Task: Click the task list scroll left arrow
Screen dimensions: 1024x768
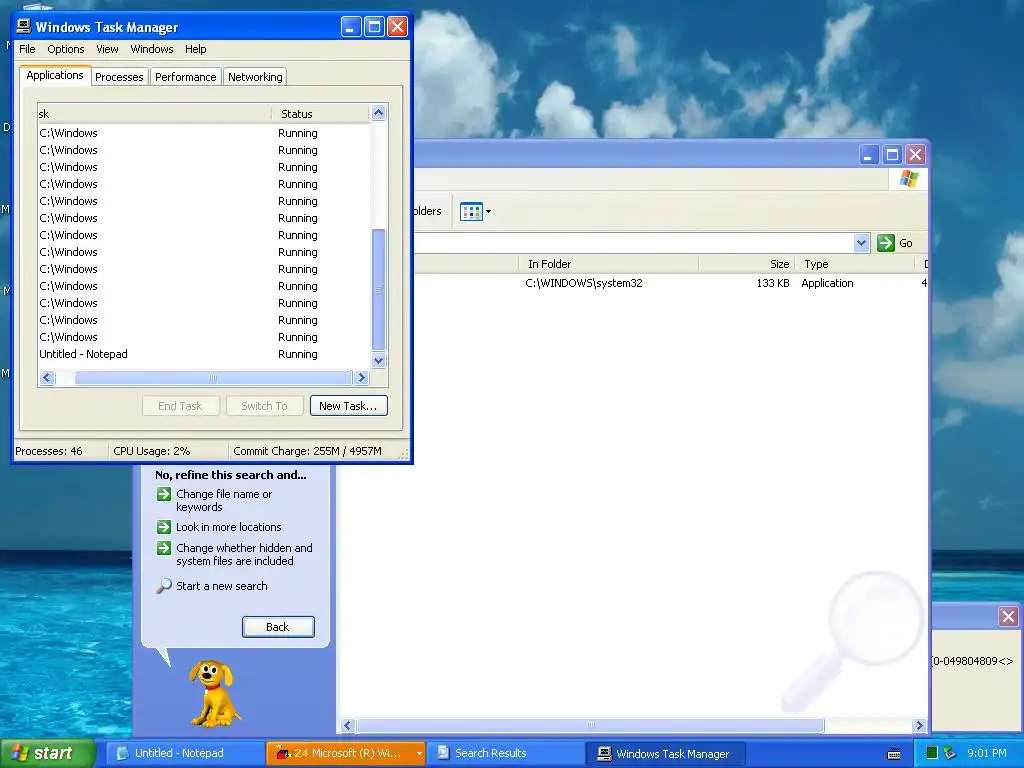Action: pyautogui.click(x=47, y=377)
